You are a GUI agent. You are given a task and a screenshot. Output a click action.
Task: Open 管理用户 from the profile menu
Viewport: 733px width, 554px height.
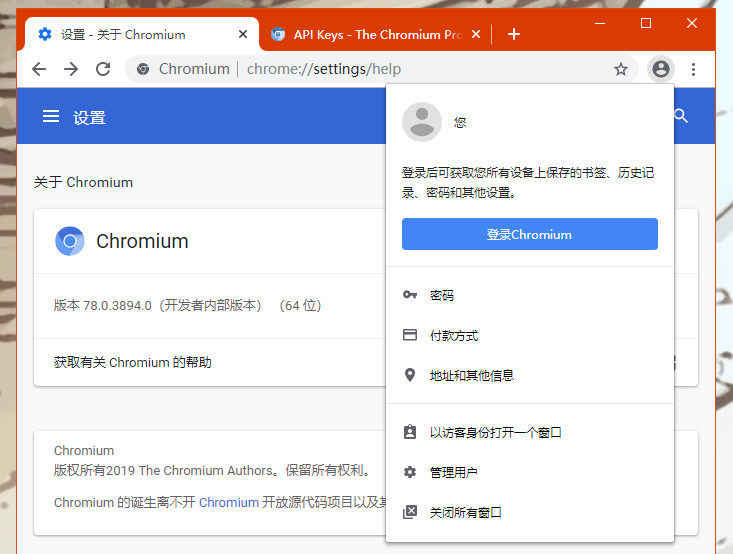point(454,472)
